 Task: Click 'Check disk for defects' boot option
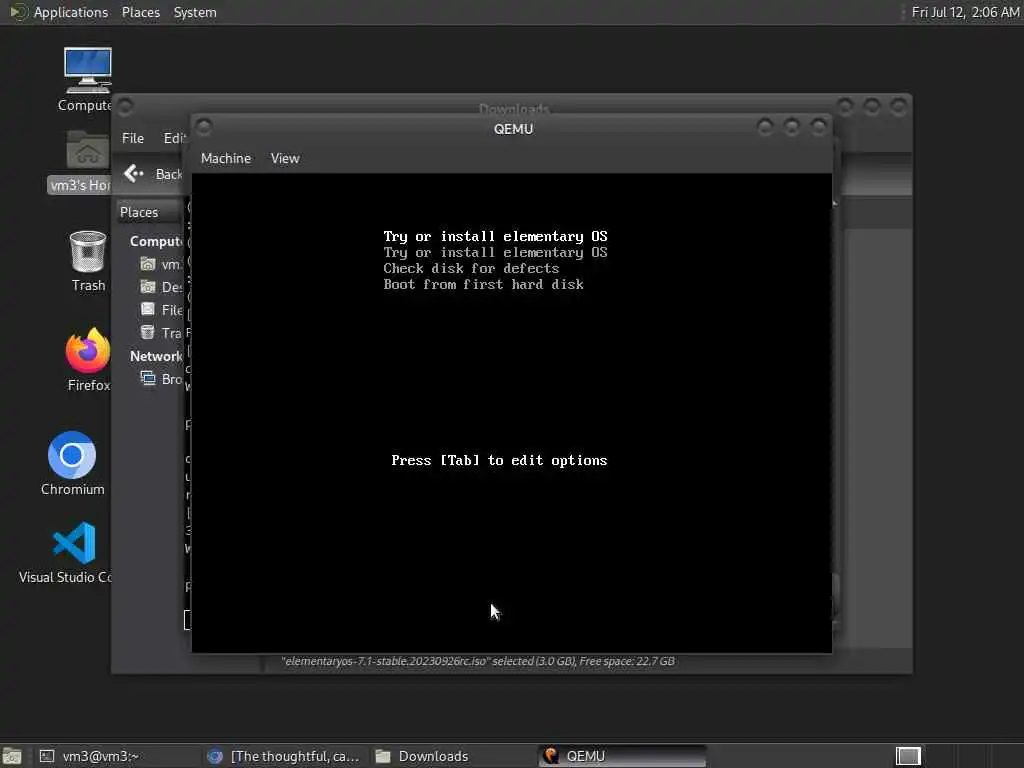pos(471,268)
